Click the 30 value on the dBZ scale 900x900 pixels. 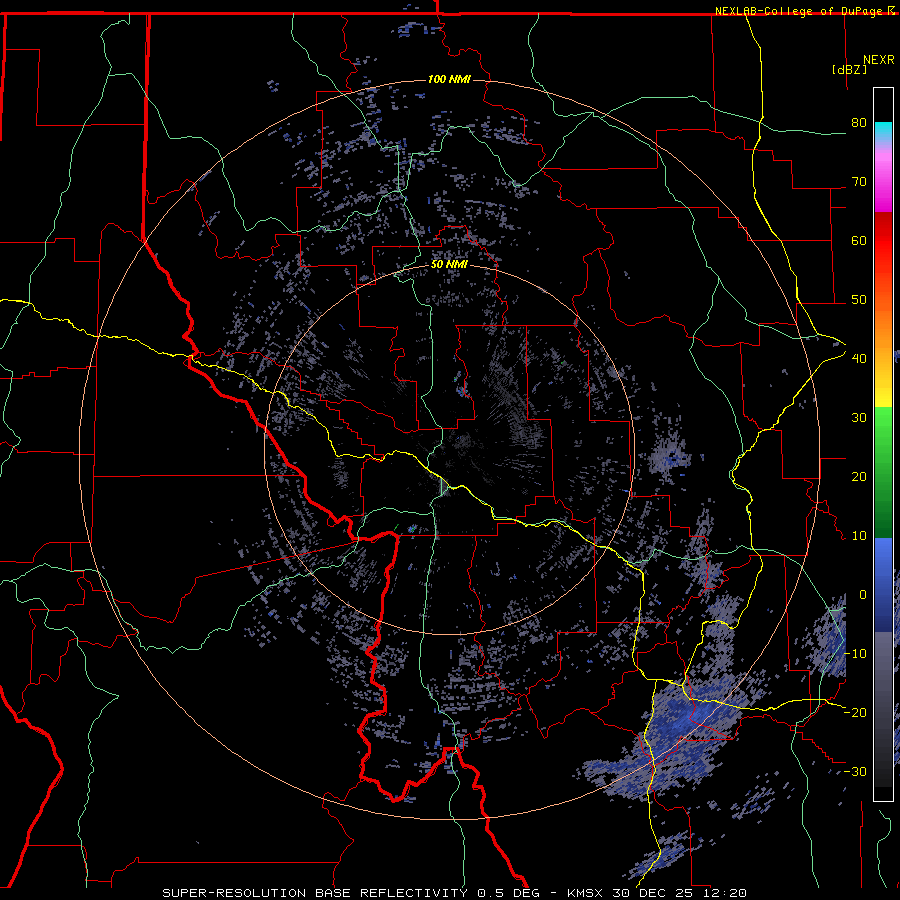pos(859,418)
